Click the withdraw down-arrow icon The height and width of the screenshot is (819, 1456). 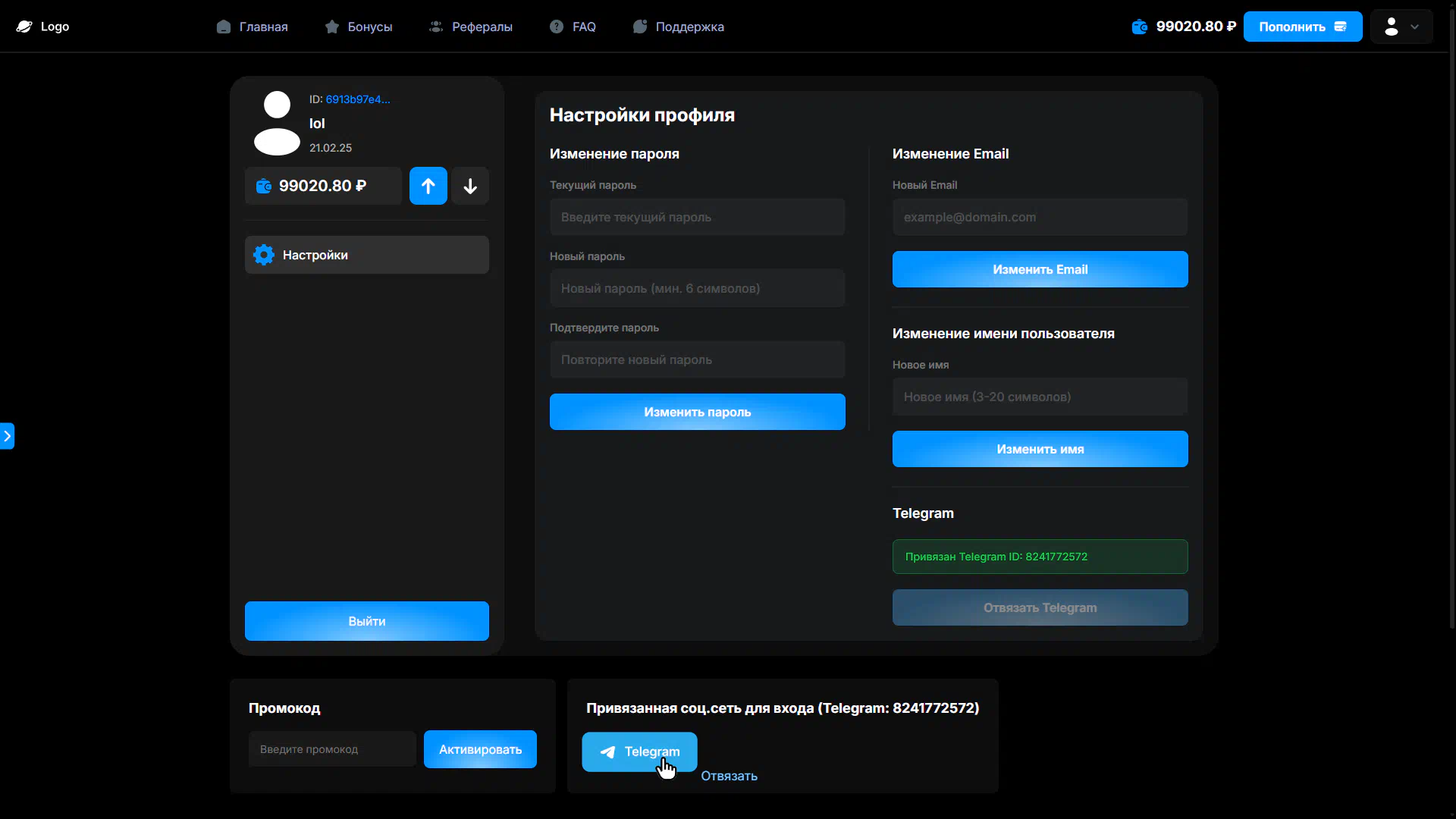pyautogui.click(x=470, y=186)
